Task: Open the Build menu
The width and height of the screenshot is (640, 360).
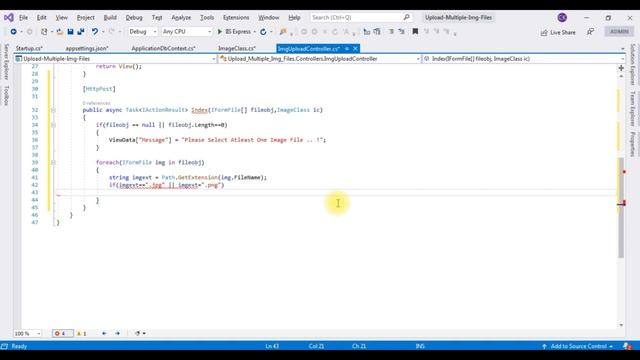Action: point(110,18)
